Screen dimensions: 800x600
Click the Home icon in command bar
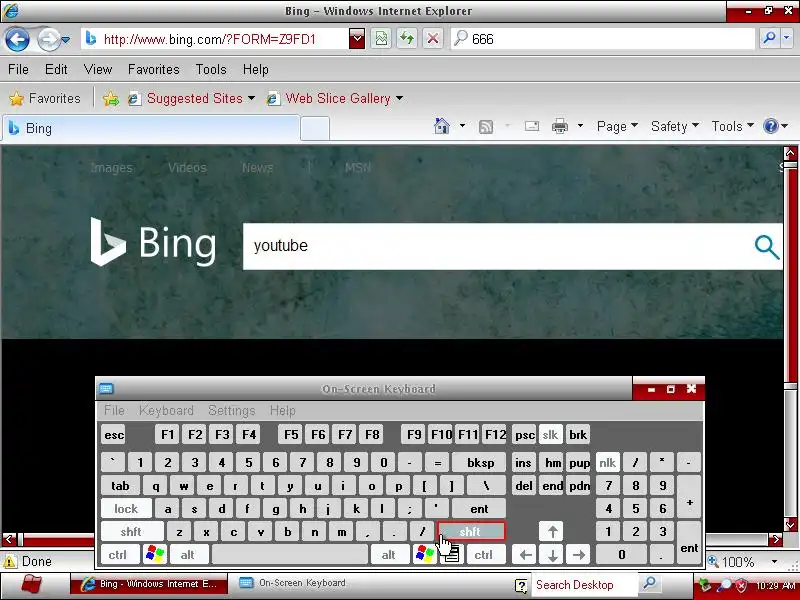click(x=442, y=126)
